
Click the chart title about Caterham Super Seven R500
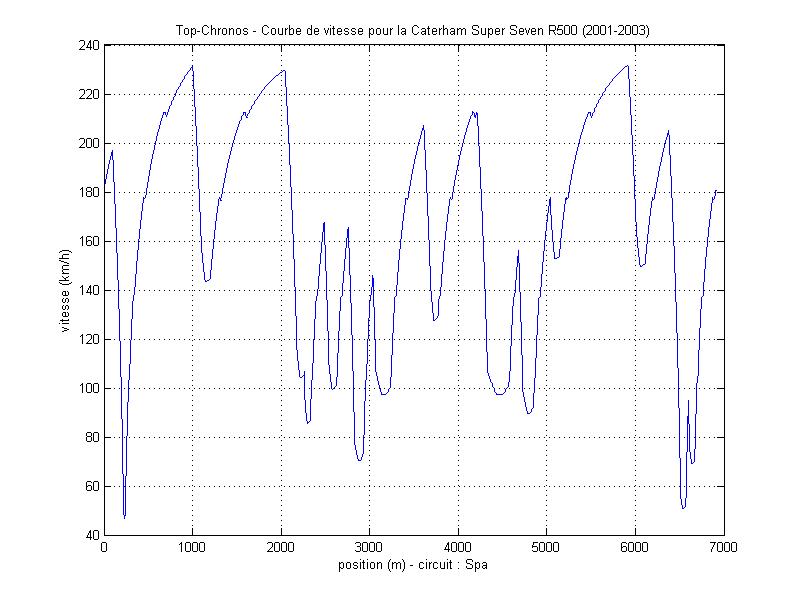click(413, 31)
